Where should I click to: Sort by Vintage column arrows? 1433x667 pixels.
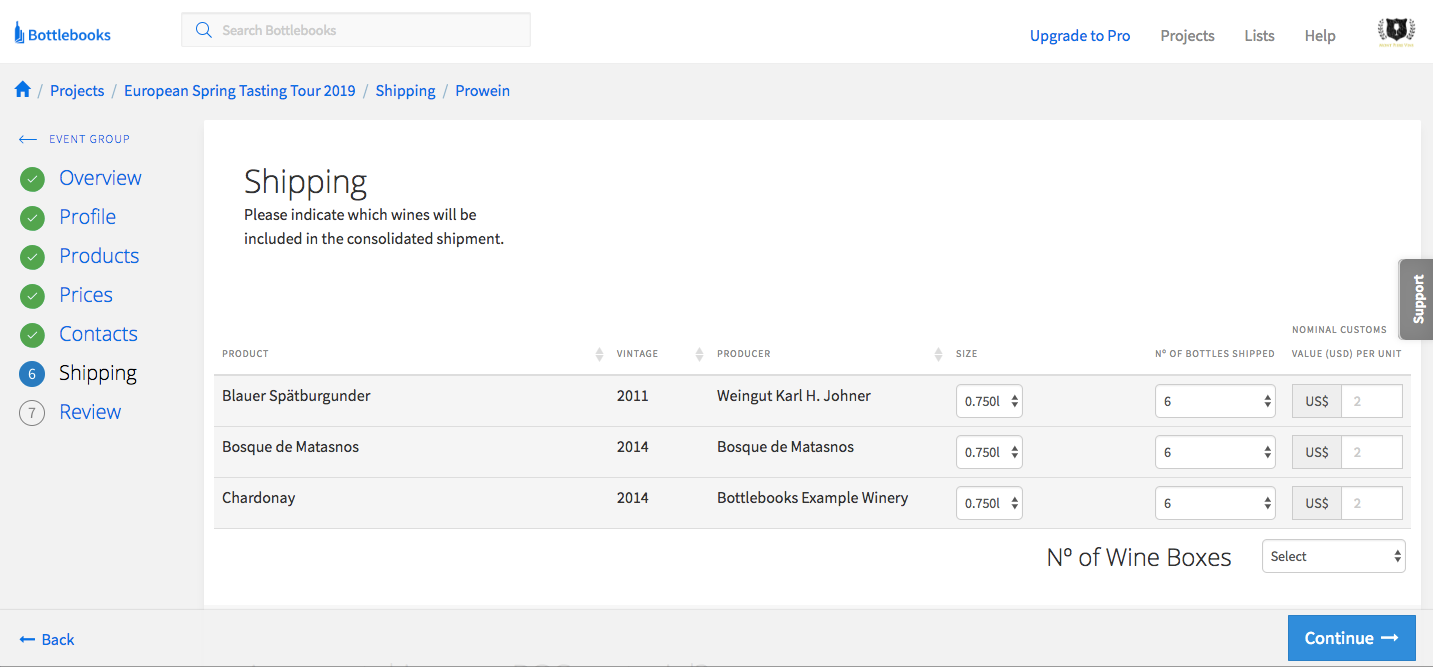[699, 354]
